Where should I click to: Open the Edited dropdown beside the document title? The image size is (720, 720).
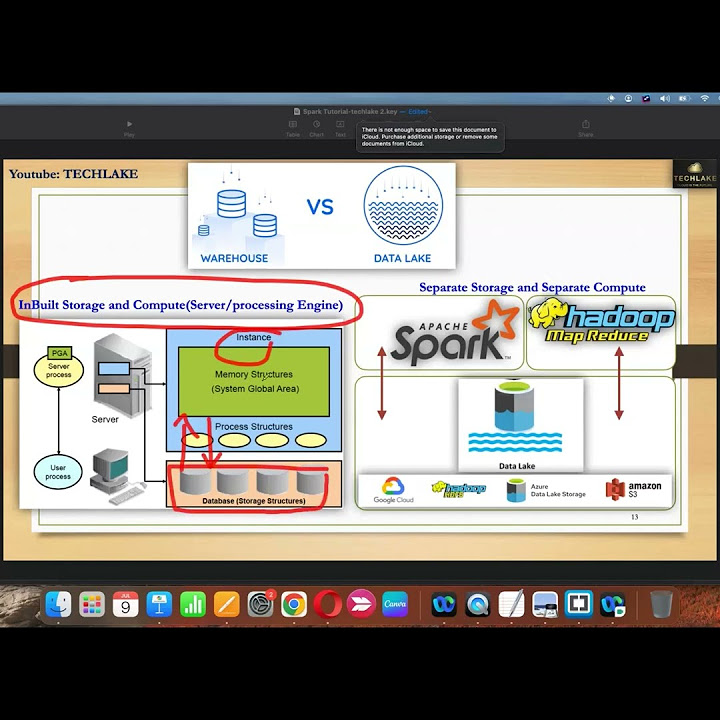click(x=420, y=112)
